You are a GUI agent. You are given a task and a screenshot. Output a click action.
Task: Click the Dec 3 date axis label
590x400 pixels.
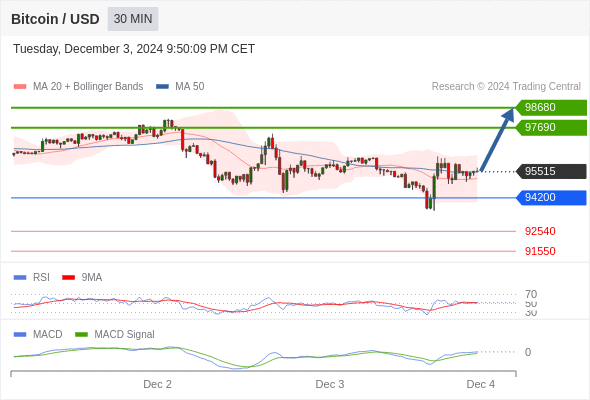(x=330, y=384)
